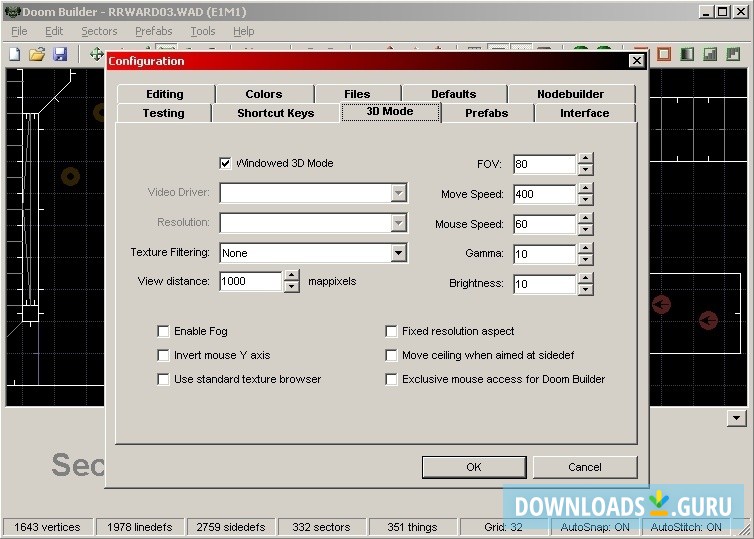
Task: Enable the Fog checkbox
Action: pyautogui.click(x=163, y=331)
